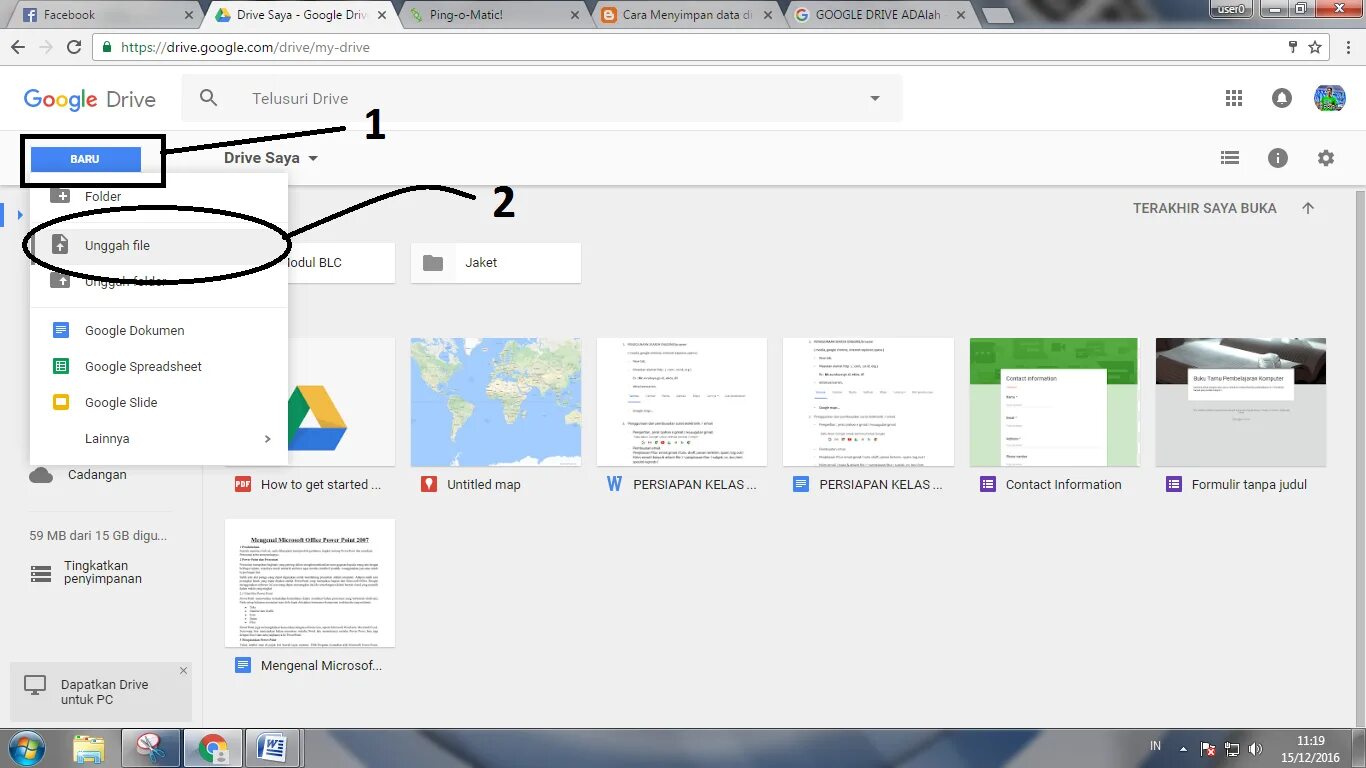This screenshot has height=768, width=1366.
Task: Open the Chrome menu icon
Action: coord(1347,47)
